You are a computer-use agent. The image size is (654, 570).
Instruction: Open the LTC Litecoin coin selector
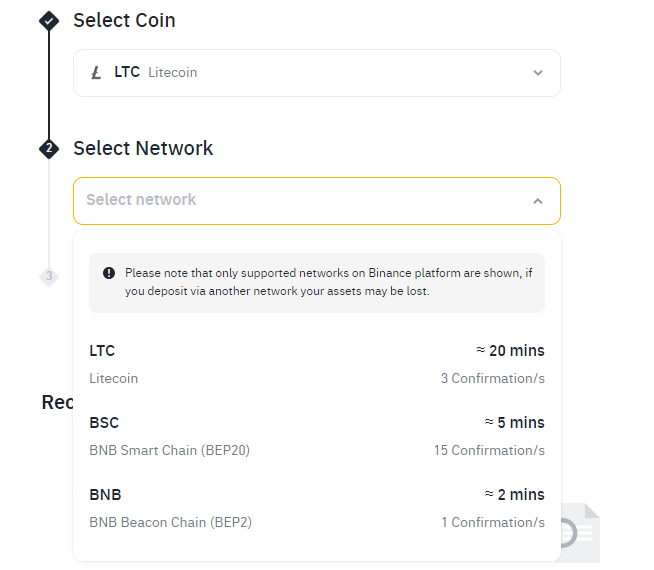pyautogui.click(x=316, y=73)
